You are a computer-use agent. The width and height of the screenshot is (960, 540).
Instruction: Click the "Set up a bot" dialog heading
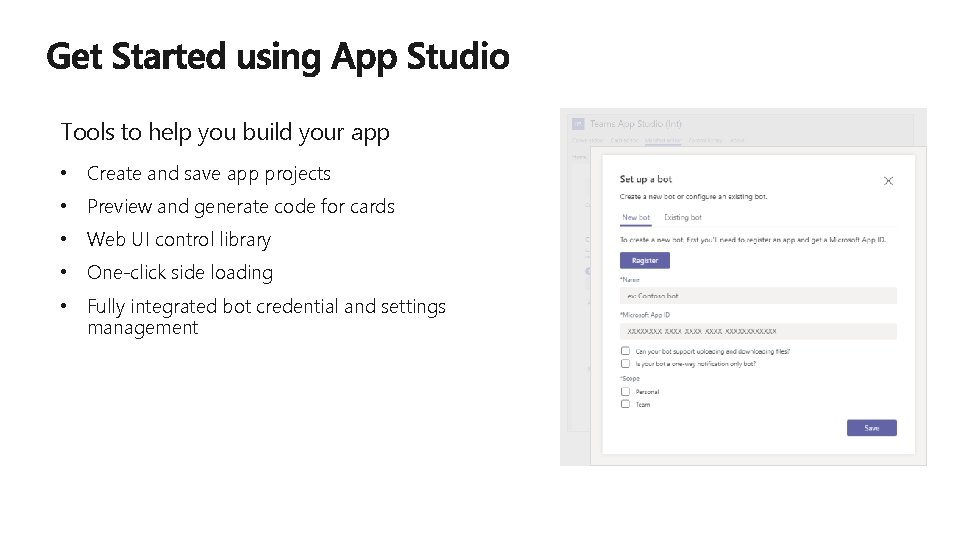point(645,179)
